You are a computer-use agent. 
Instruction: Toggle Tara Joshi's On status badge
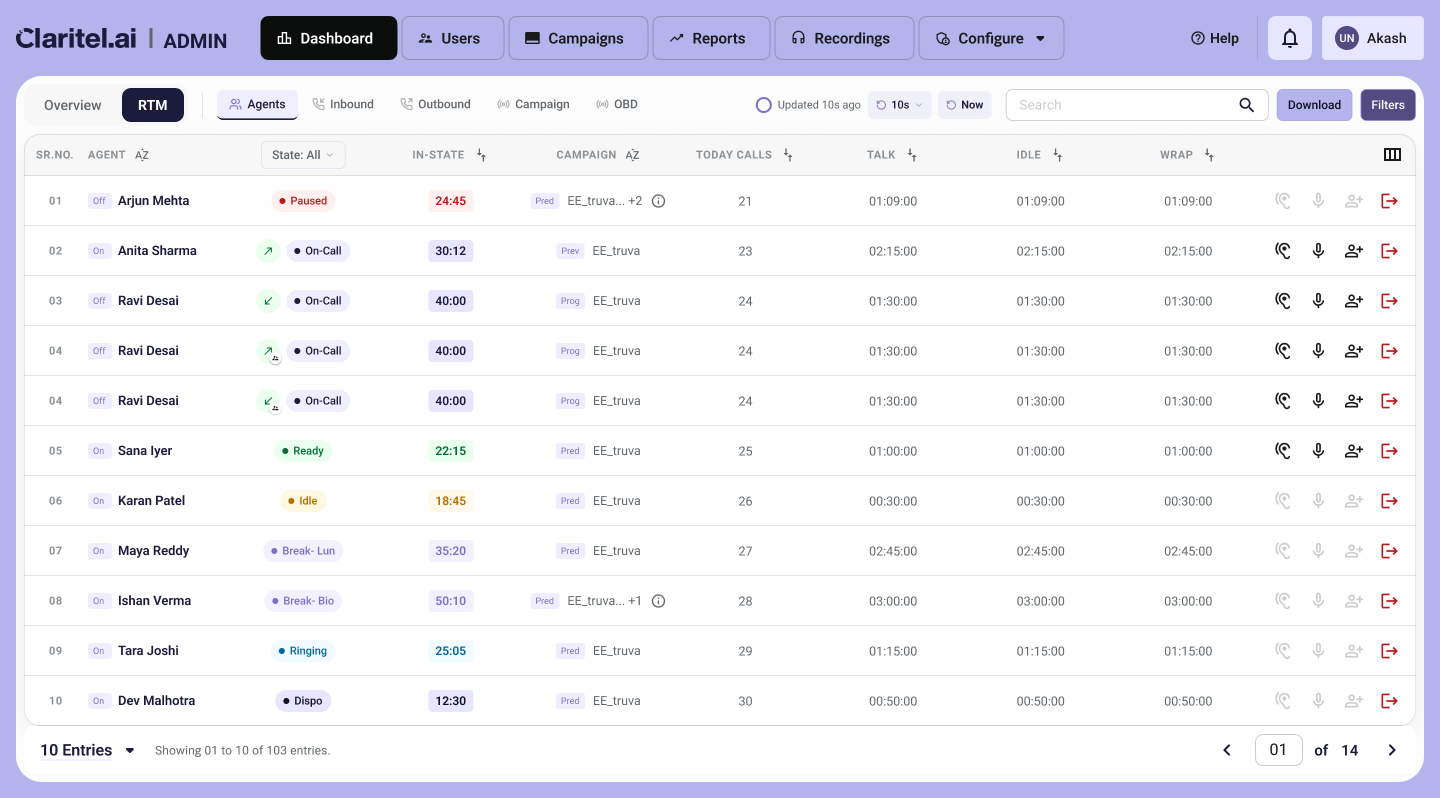click(99, 651)
